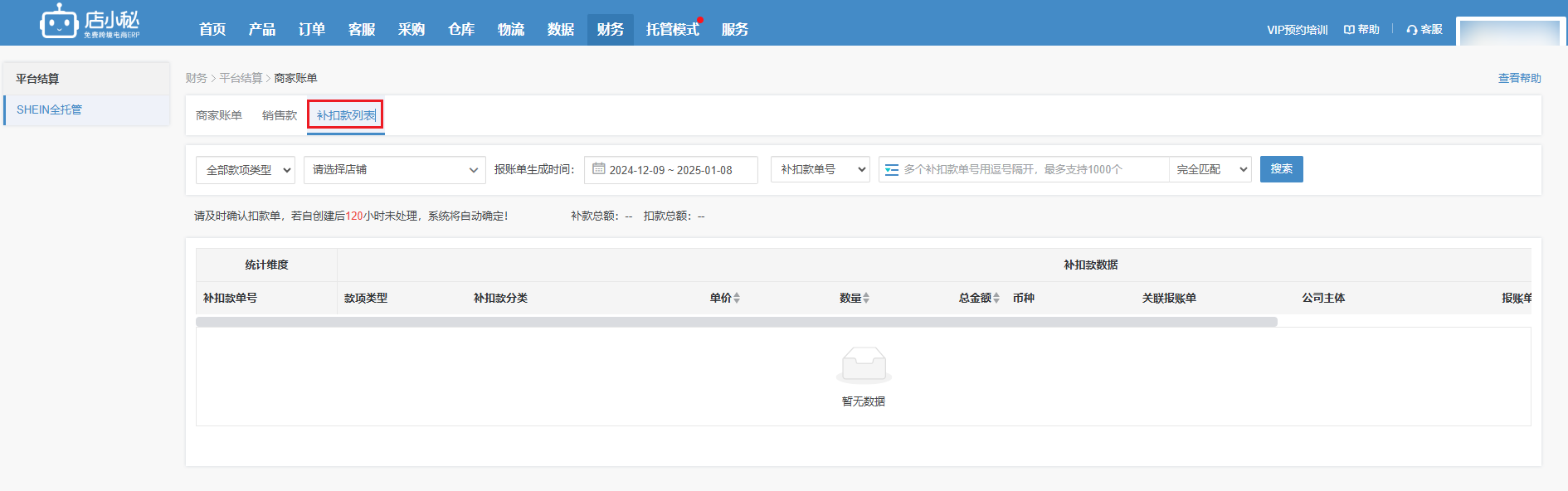Click the 店小秘 robot logo
The image size is (1568, 491).
(x=90, y=22)
